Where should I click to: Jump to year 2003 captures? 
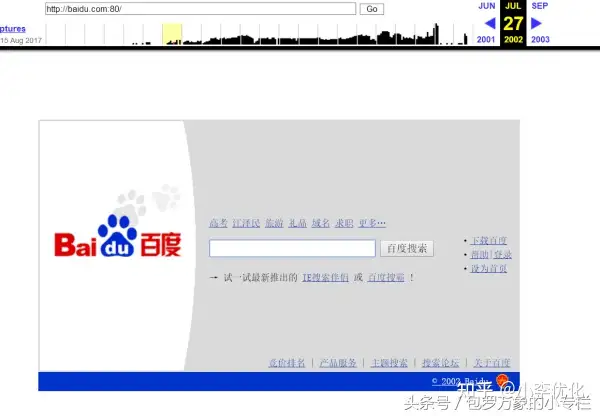click(540, 39)
